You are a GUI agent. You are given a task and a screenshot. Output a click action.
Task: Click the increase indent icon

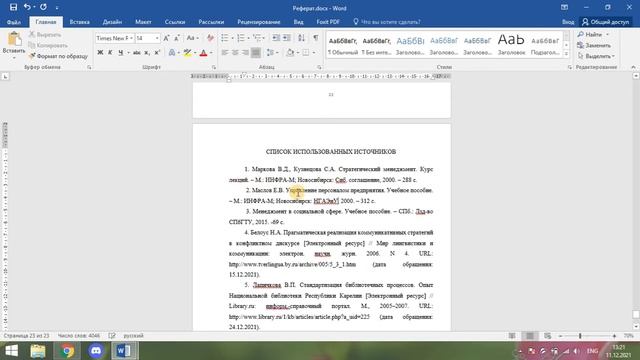[x=287, y=38]
